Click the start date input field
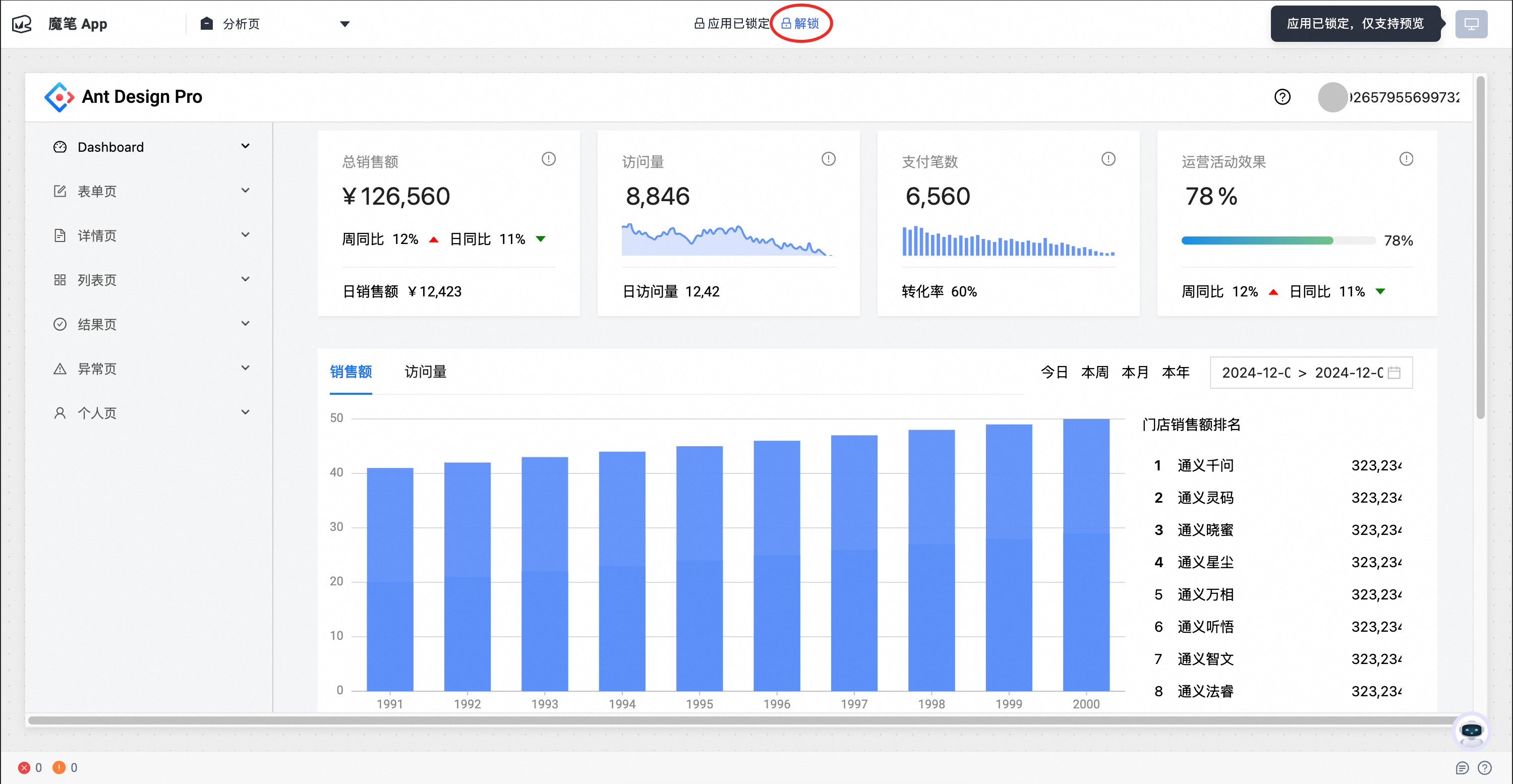This screenshot has width=1513, height=784. coord(1256,373)
